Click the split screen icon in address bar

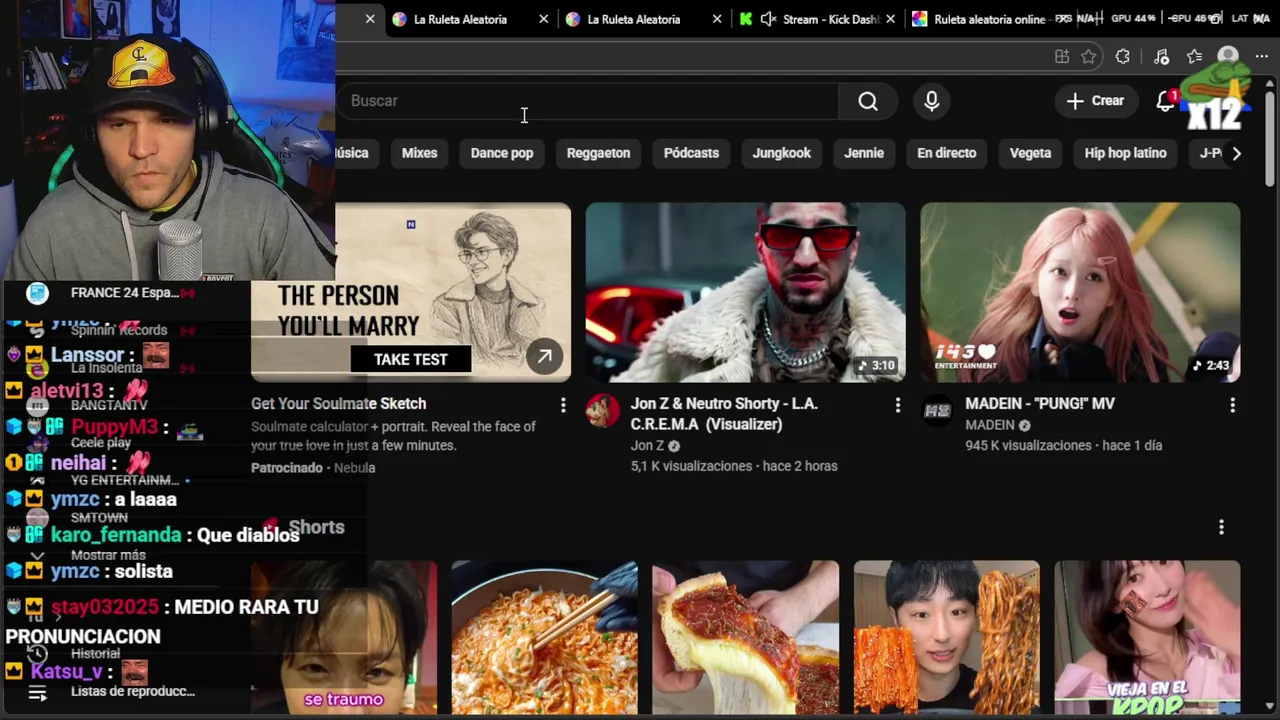coord(1062,57)
